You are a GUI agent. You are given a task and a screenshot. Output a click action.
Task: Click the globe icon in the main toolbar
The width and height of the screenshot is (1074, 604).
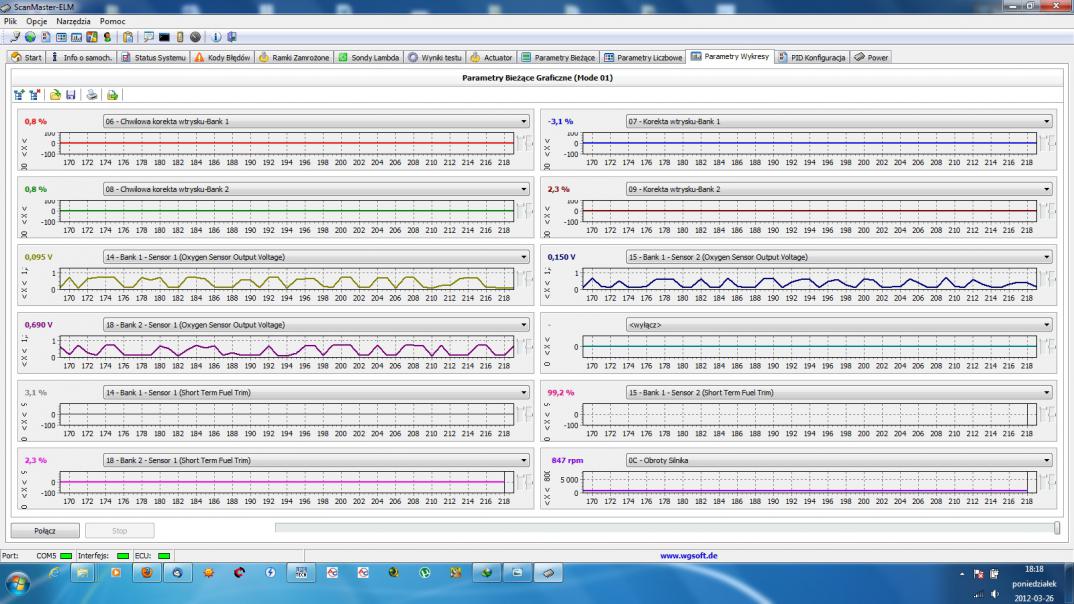click(30, 37)
